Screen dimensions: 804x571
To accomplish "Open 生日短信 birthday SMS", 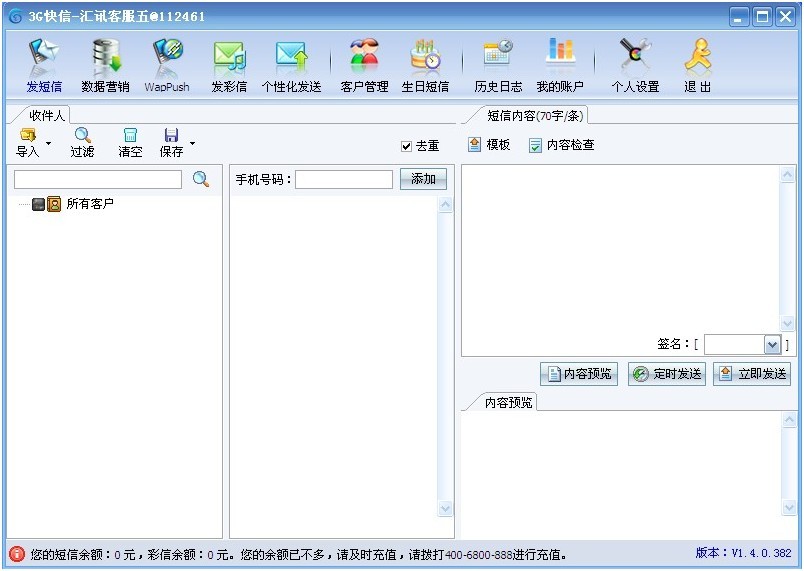I will pyautogui.click(x=425, y=66).
